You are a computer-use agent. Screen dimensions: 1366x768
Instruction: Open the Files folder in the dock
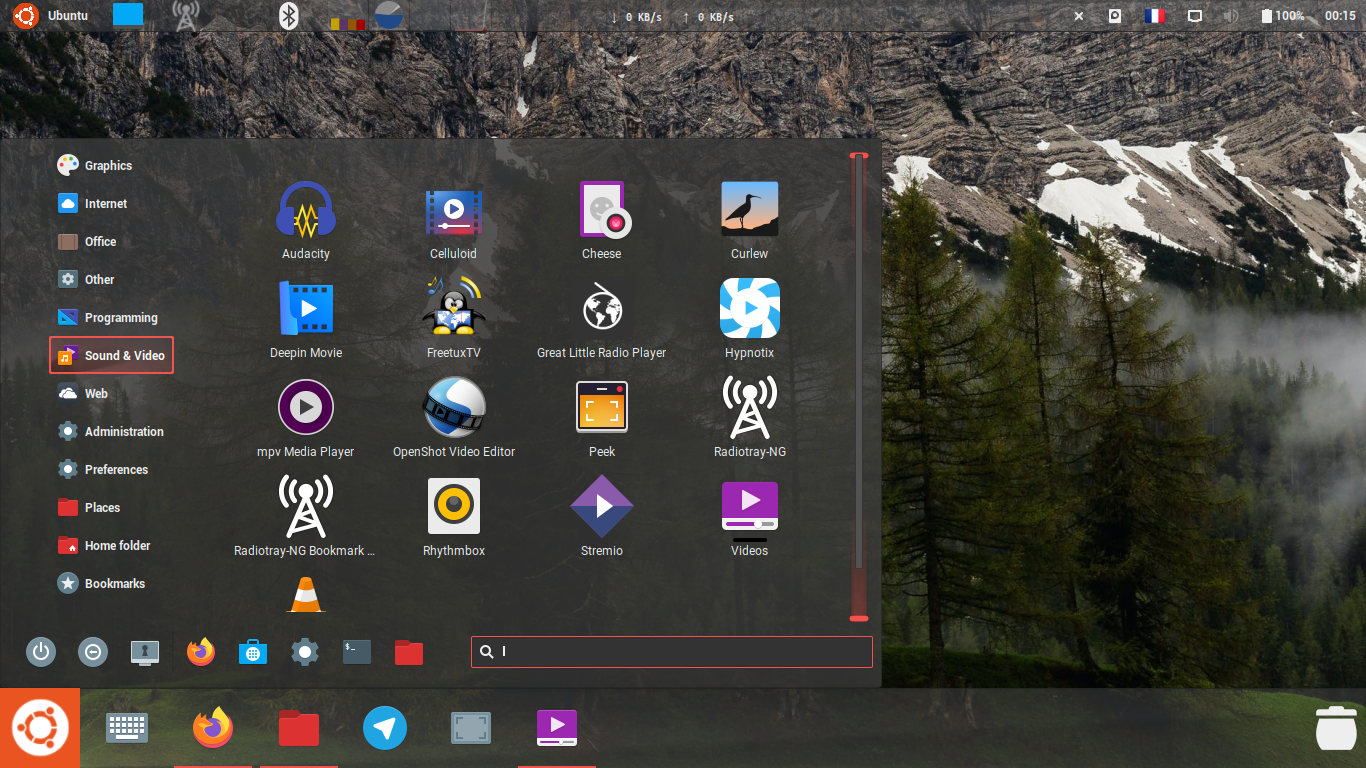click(x=299, y=728)
